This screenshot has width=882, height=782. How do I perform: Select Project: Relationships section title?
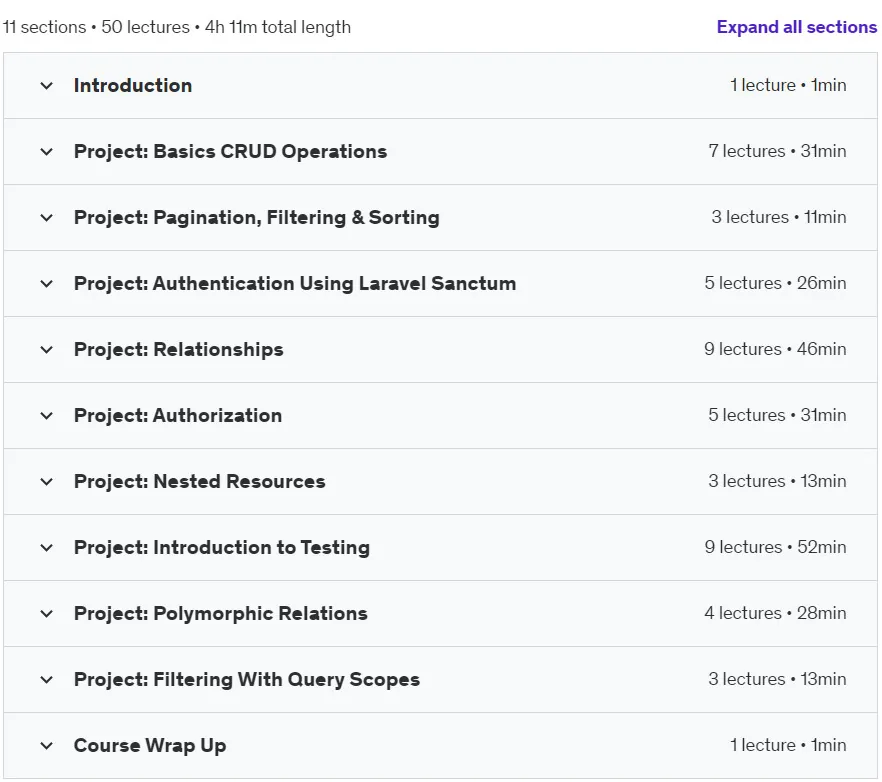(x=178, y=350)
